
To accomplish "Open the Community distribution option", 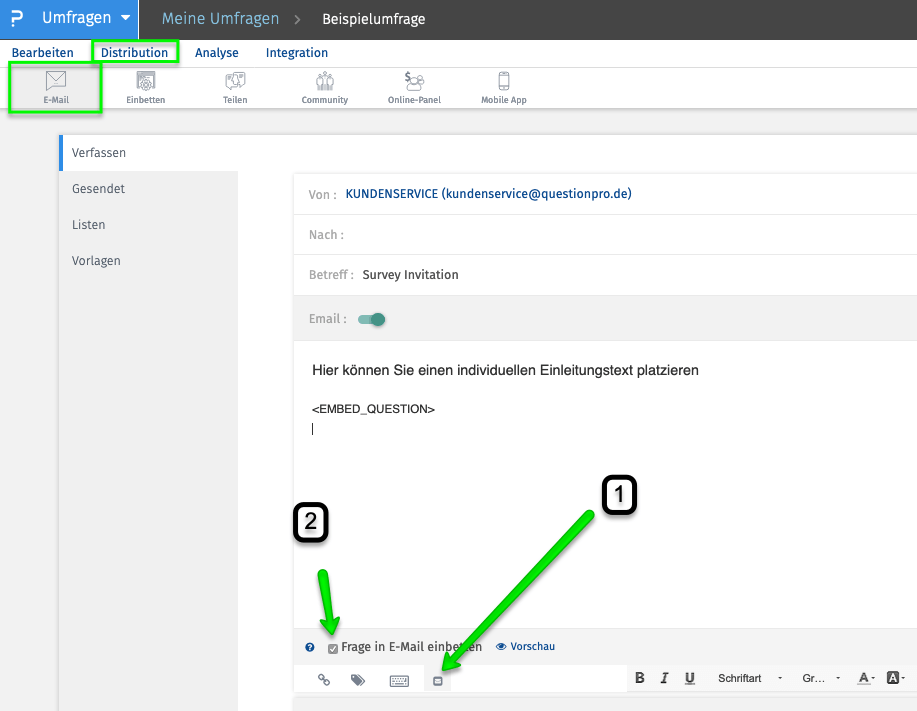I will click(x=325, y=88).
